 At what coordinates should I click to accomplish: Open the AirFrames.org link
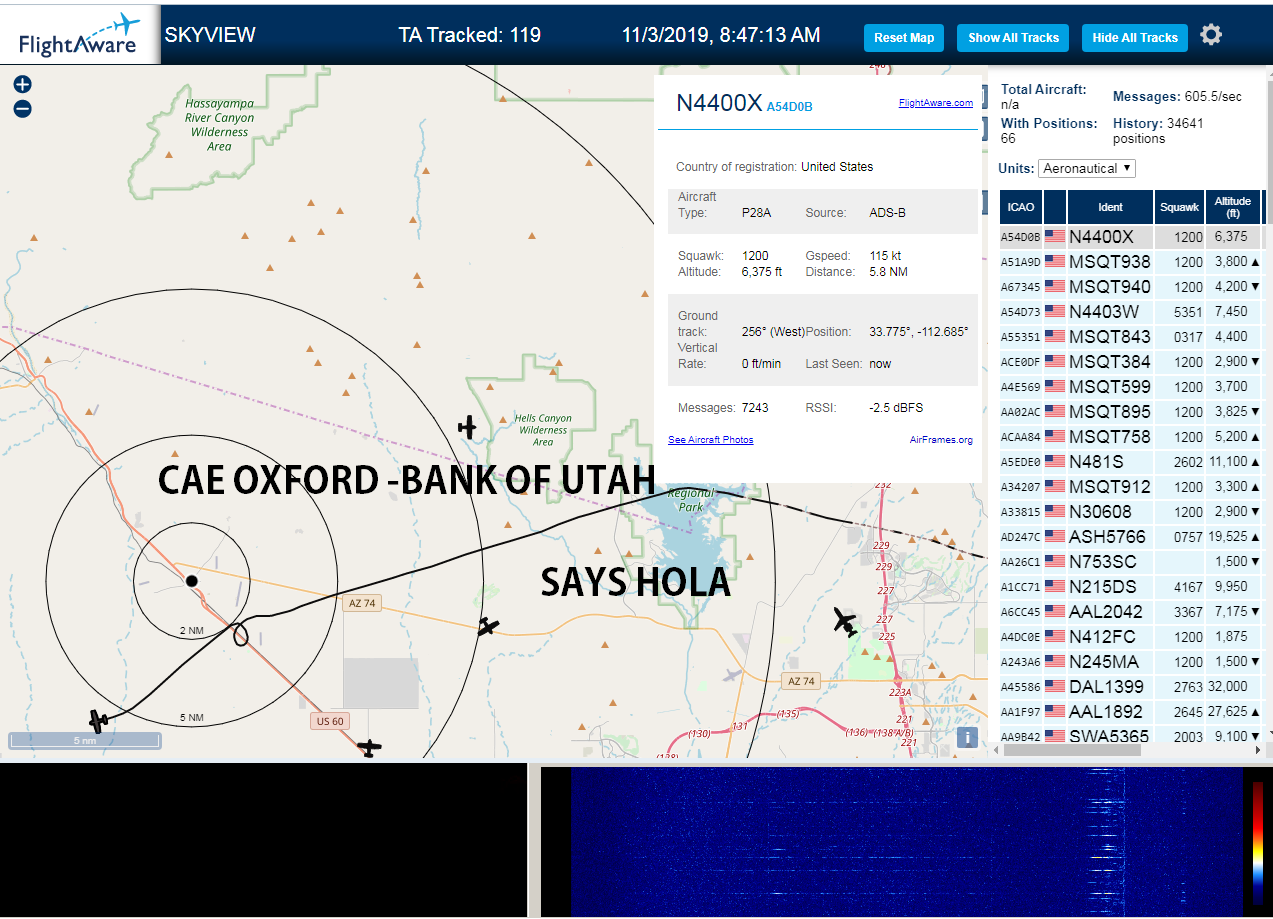click(941, 440)
